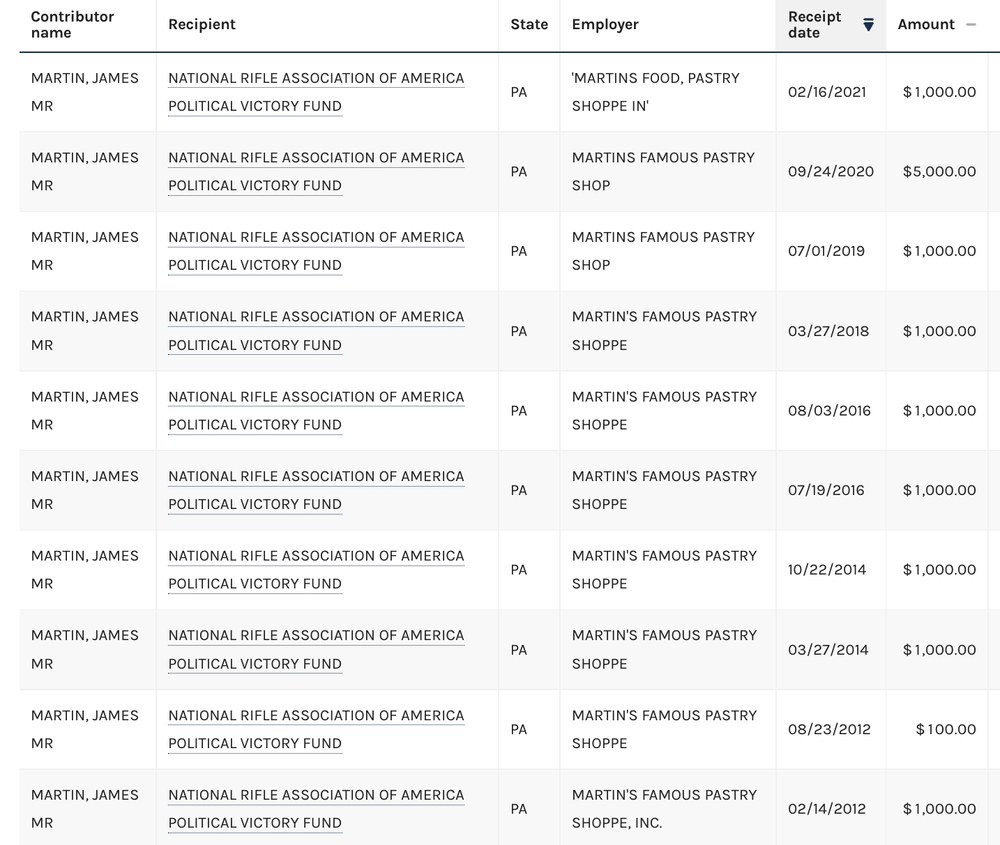Open NRA Political Victory Fund link dated 07/01/2019
The height and width of the screenshot is (845, 1000).
316,251
